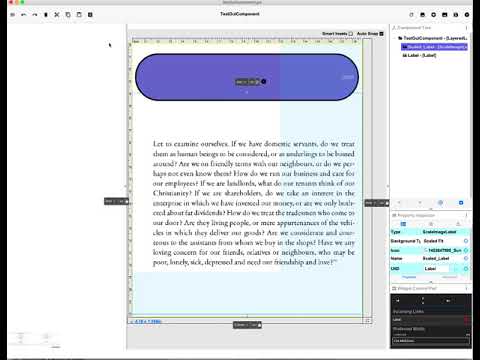Click the left arrow icon in the Widget Control Pad
This screenshot has width=480, height=360.
tap(398, 301)
